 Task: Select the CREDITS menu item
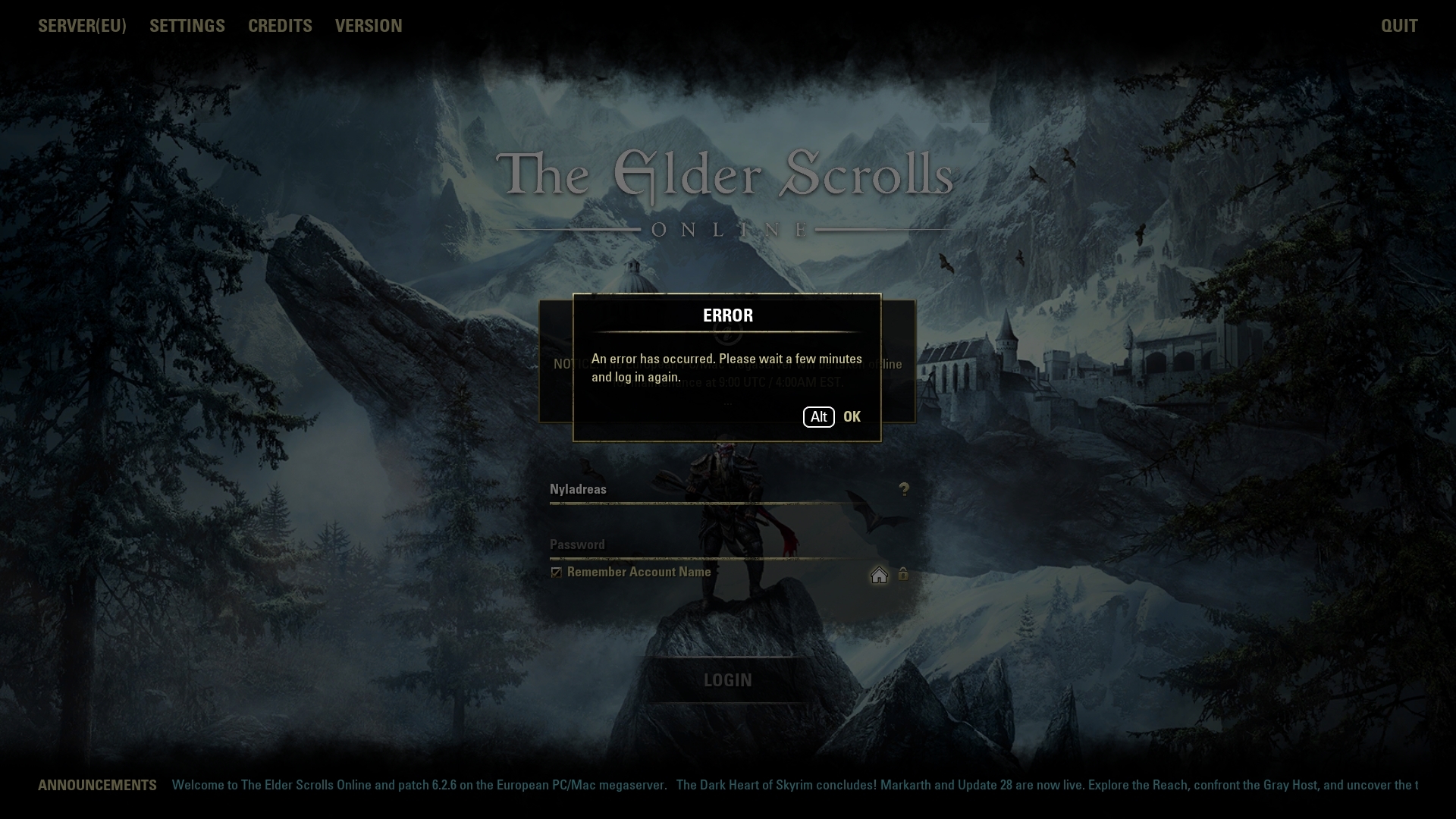(279, 25)
